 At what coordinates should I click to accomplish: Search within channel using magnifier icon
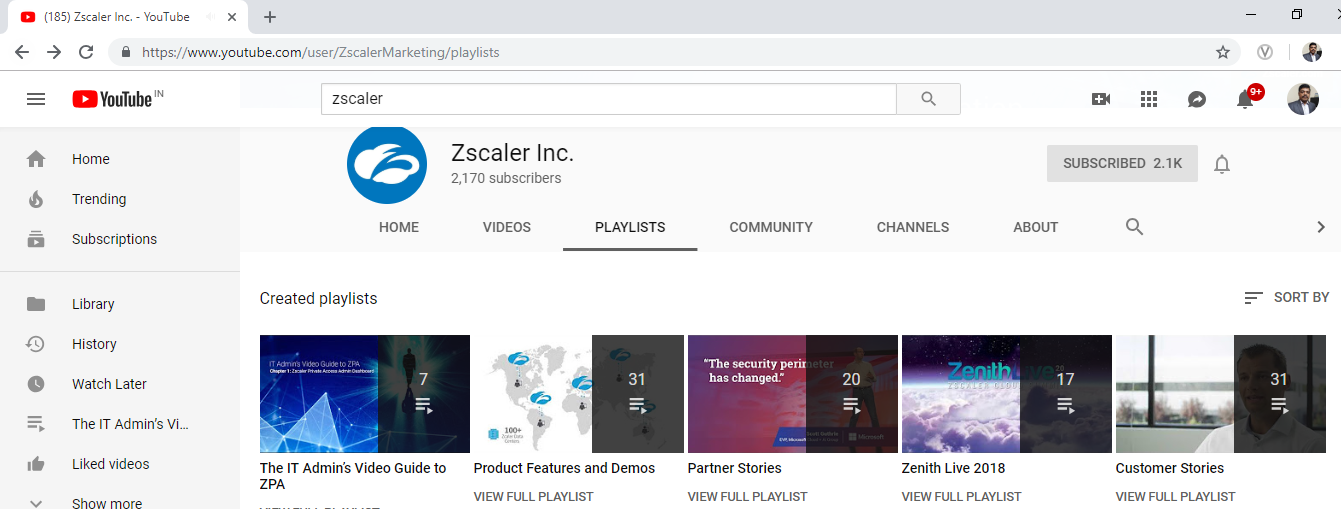click(1134, 227)
